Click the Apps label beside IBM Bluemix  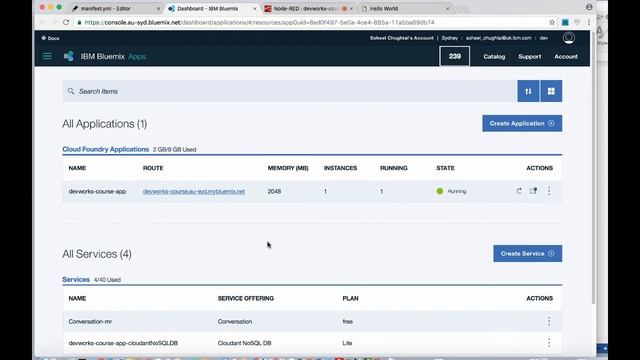tap(137, 56)
